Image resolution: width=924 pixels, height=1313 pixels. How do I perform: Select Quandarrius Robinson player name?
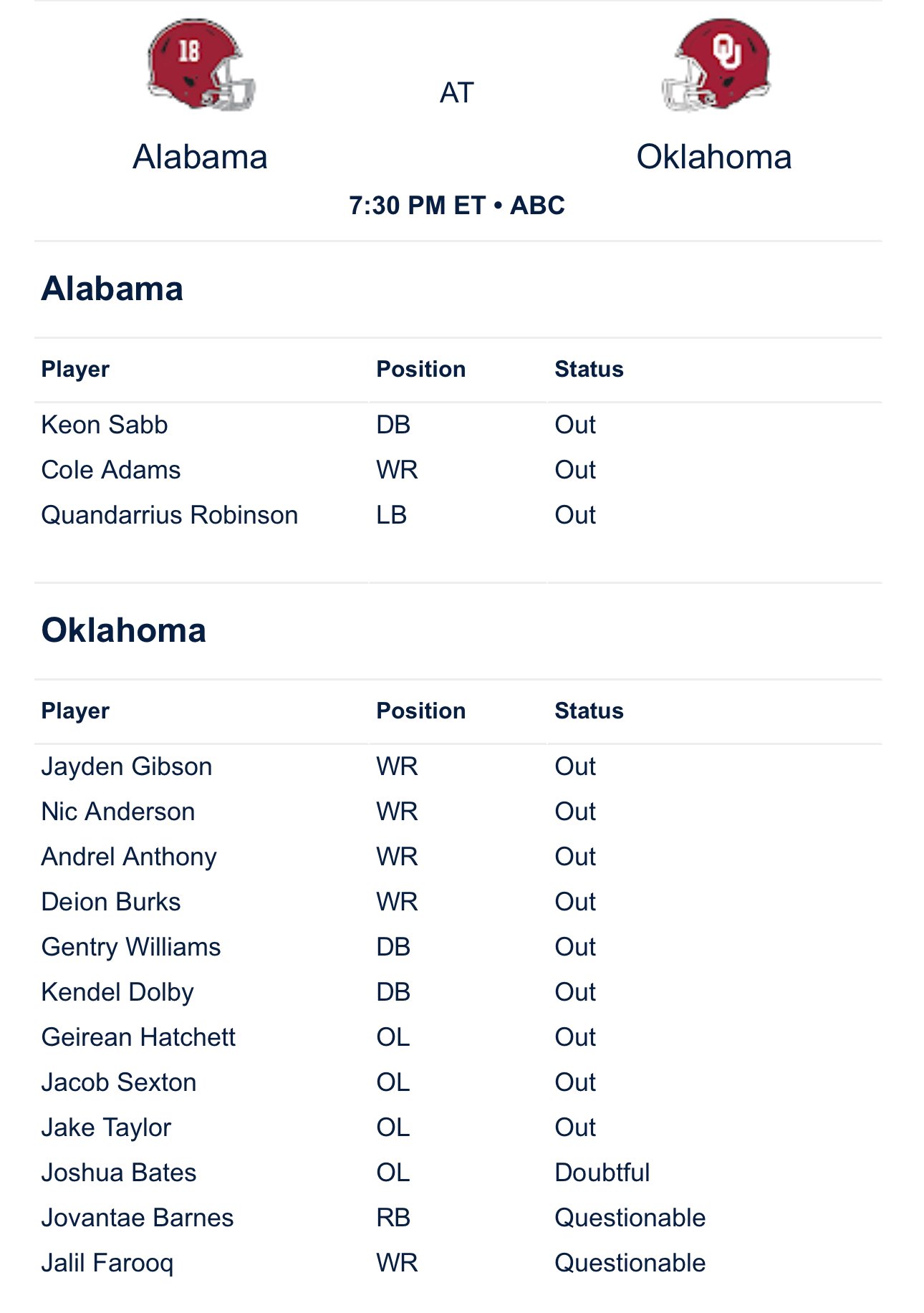coord(170,515)
